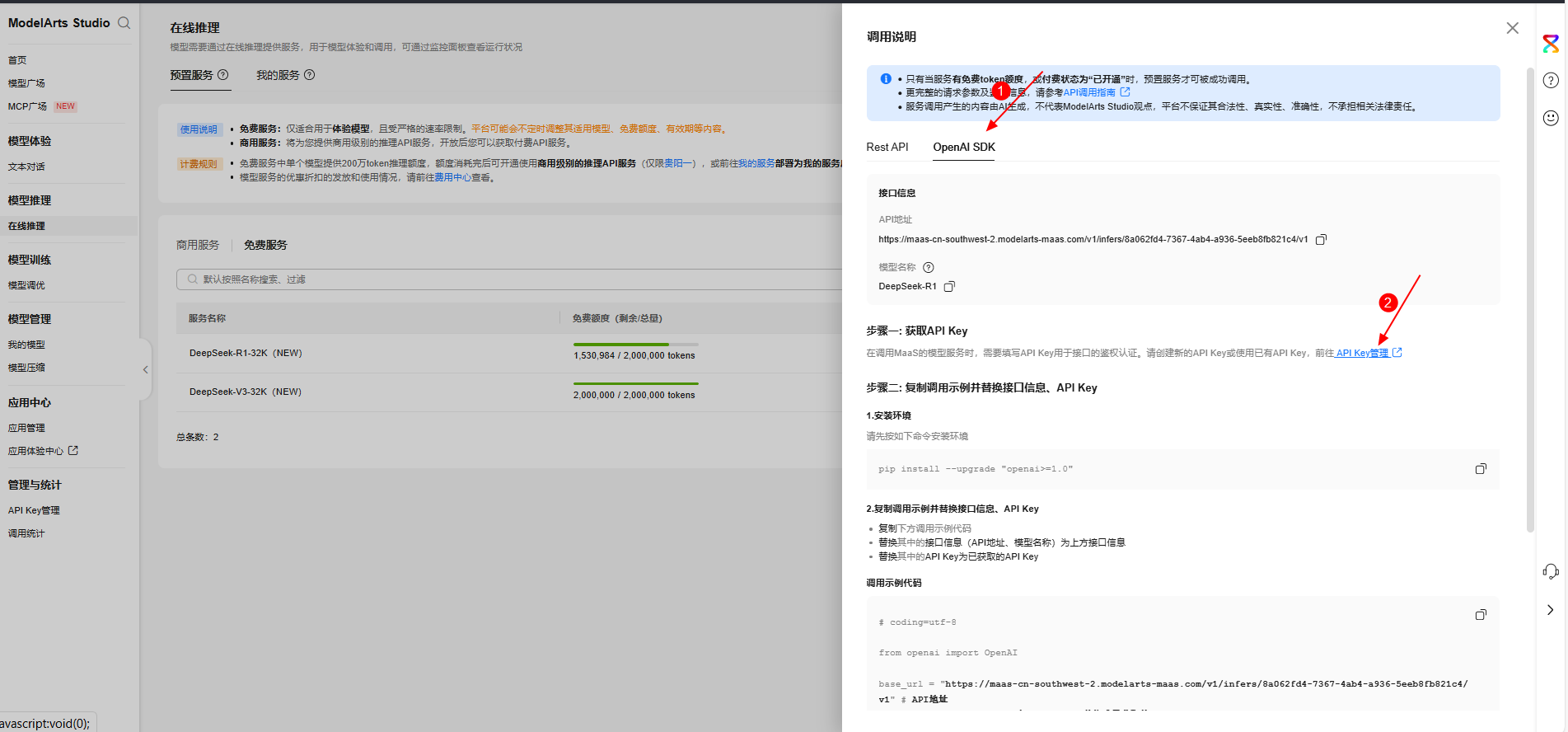
Task: Switch to the Rest API tab
Action: pos(887,147)
